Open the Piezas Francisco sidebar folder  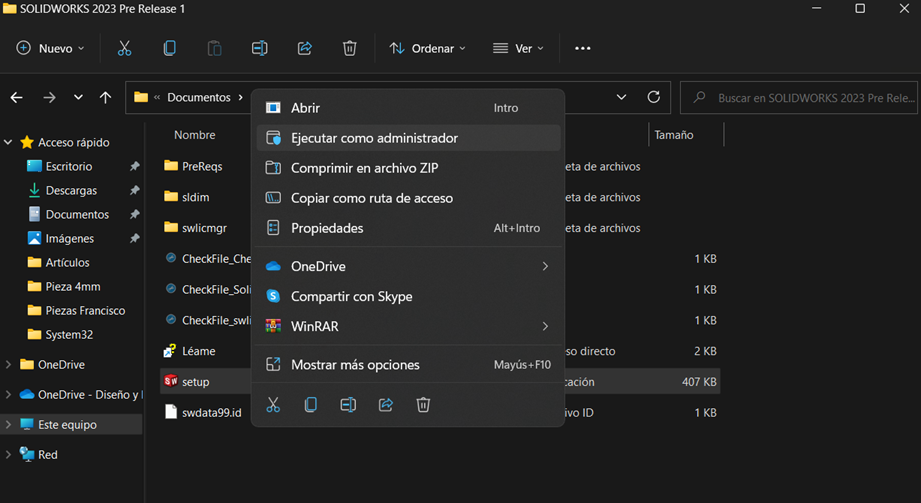pyautogui.click(x=85, y=310)
